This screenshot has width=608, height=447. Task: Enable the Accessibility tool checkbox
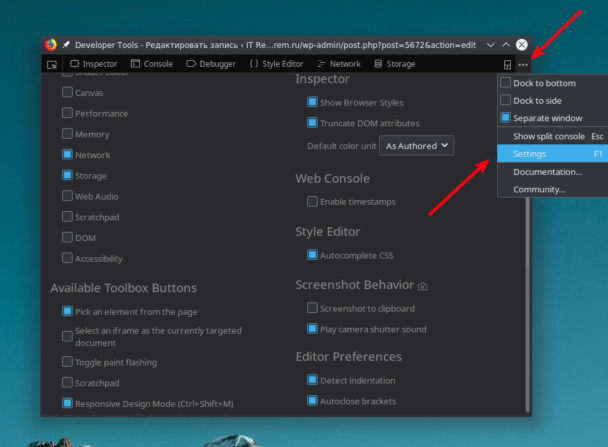coord(67,258)
